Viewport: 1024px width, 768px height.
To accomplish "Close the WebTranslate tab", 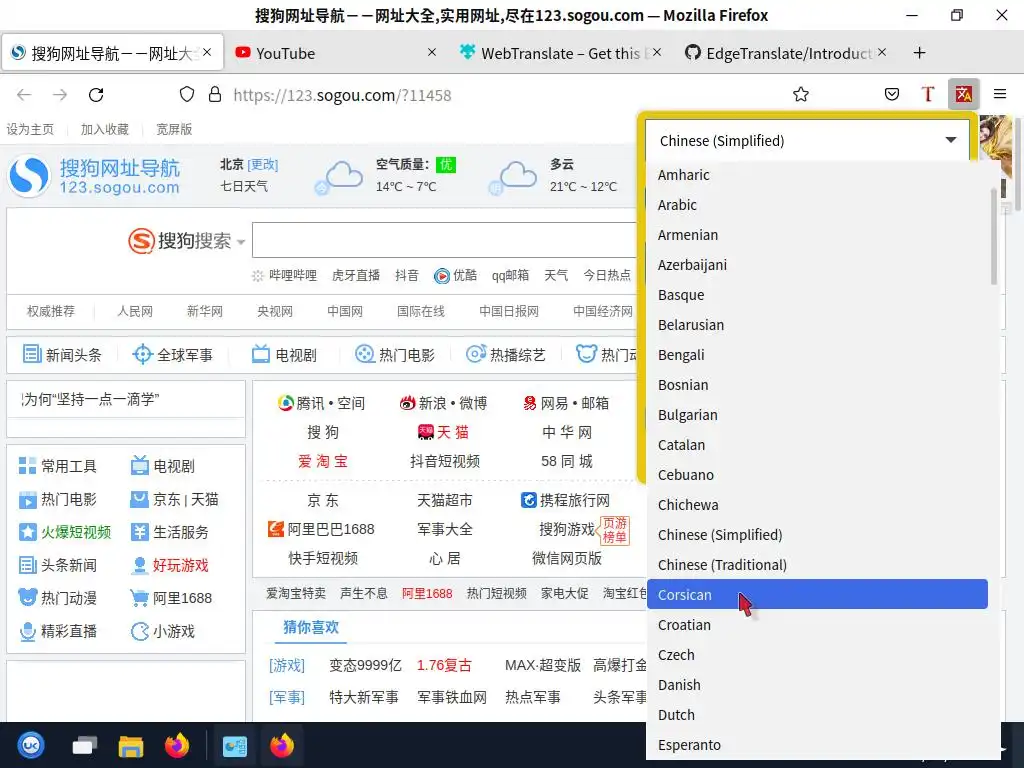I will (657, 52).
